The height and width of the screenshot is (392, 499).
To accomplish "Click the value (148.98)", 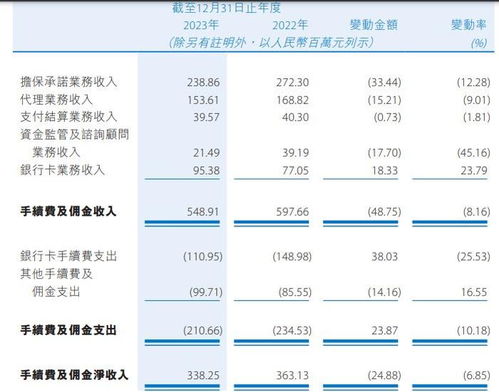I will (x=292, y=257).
